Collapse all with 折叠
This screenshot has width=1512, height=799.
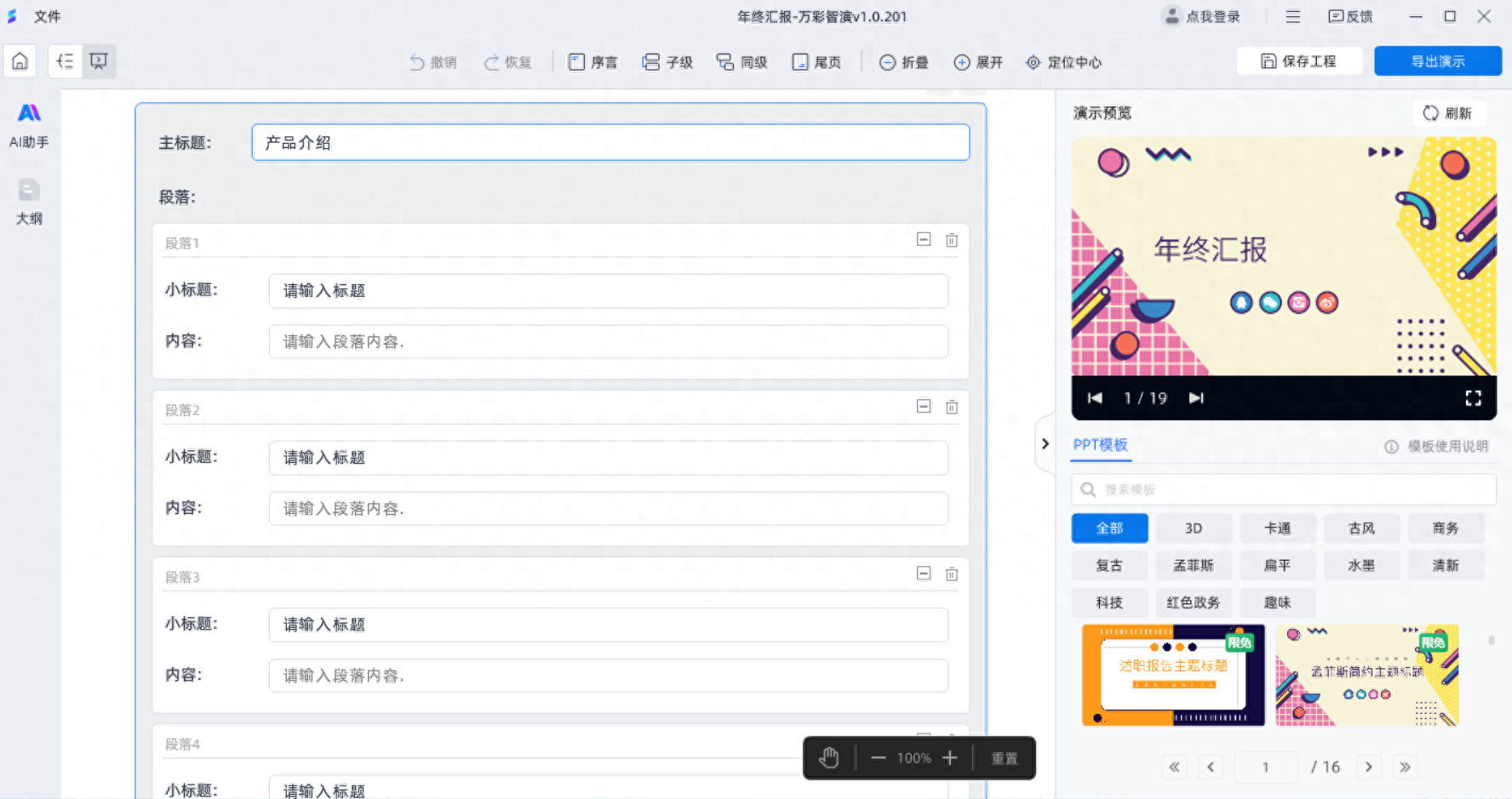903,62
